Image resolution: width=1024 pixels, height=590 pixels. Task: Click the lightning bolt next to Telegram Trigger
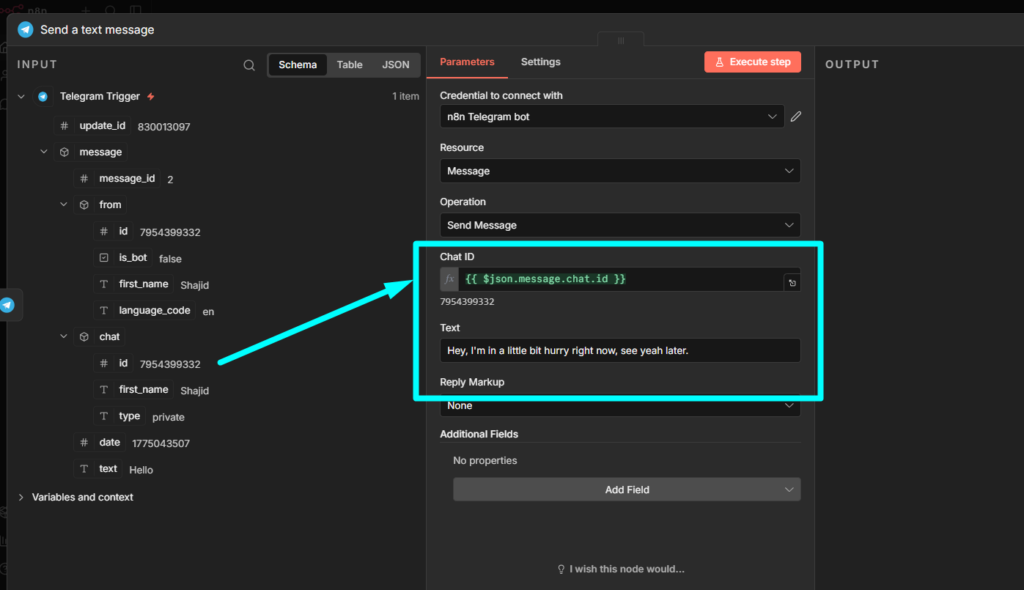[x=149, y=95]
